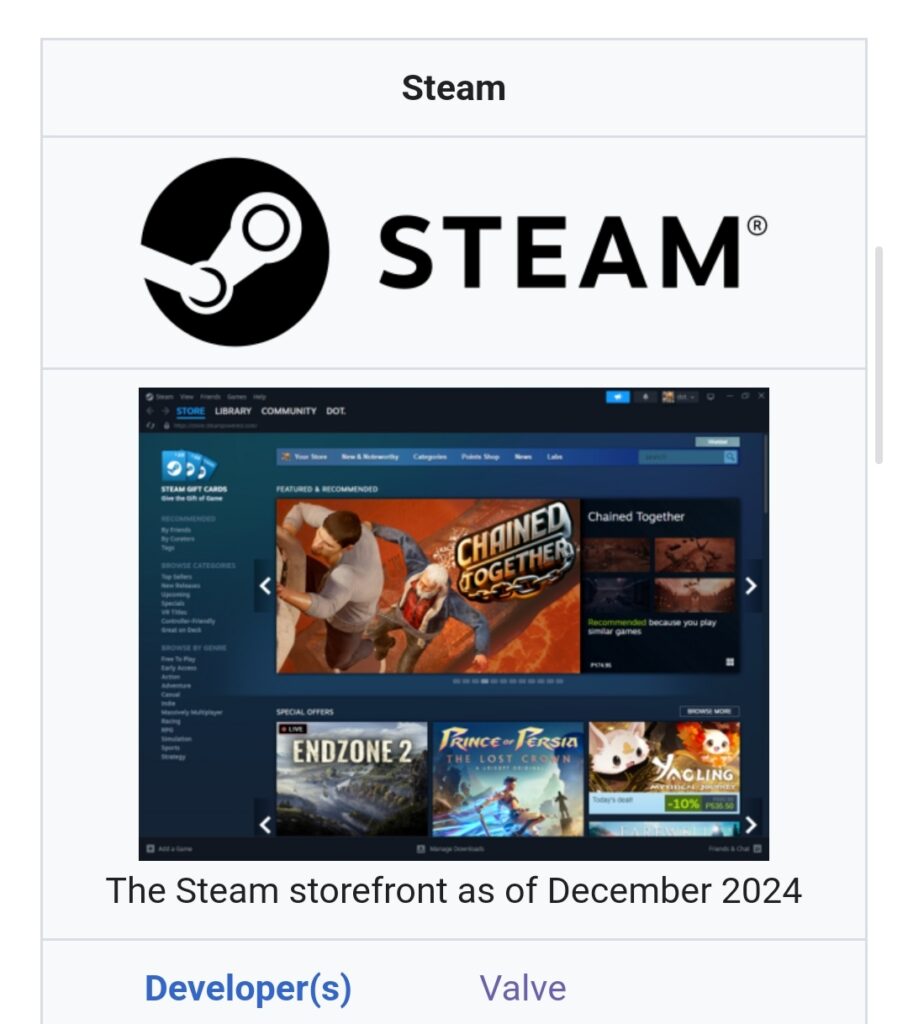Open the dot. account dropdown
The image size is (908, 1024).
pyautogui.click(x=679, y=396)
